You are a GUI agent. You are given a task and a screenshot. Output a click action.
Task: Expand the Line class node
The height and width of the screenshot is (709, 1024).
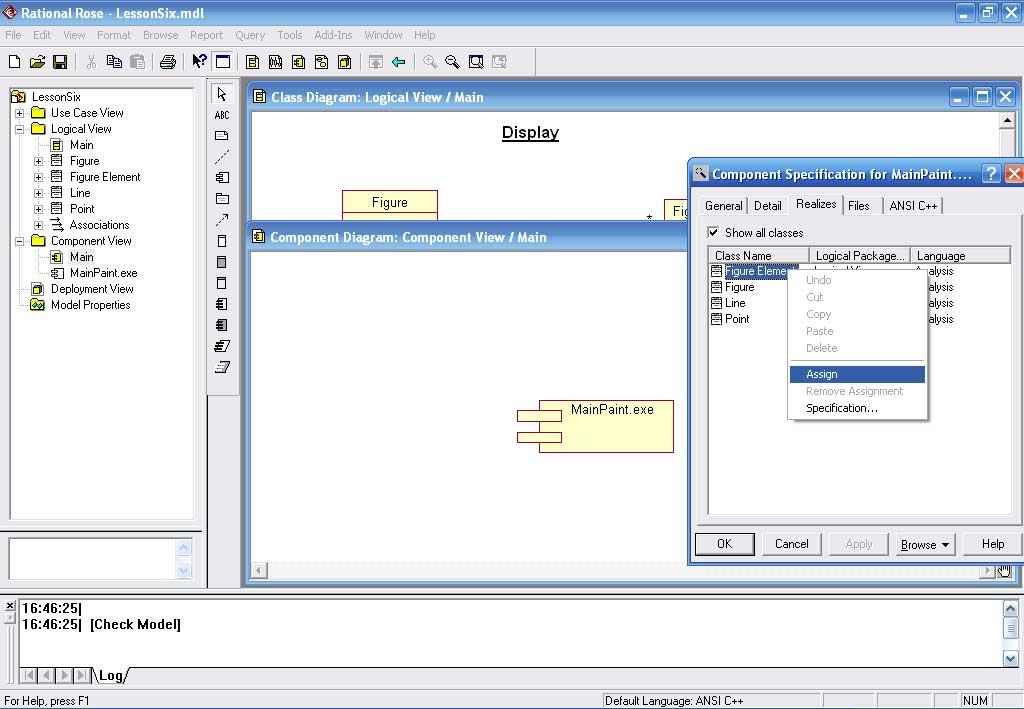(39, 193)
